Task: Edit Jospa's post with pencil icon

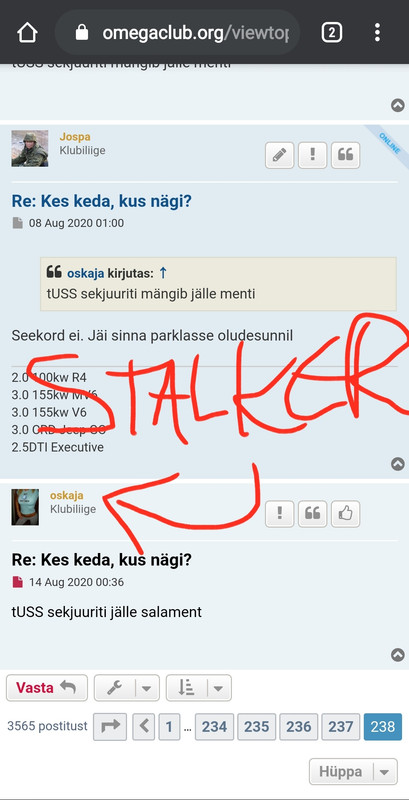Action: point(279,155)
